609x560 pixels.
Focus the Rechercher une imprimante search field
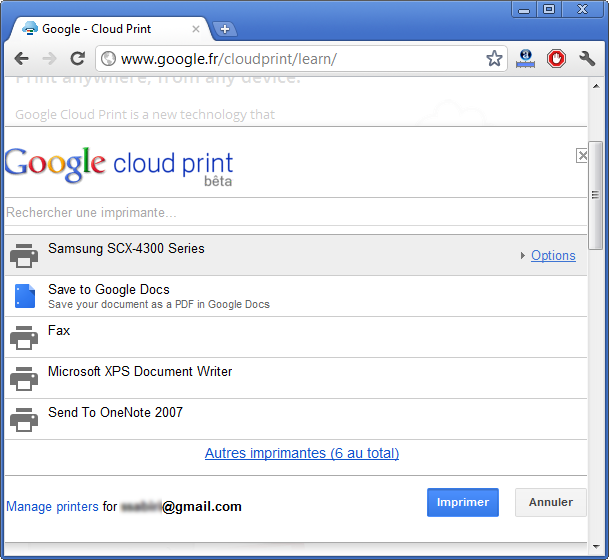click(296, 212)
